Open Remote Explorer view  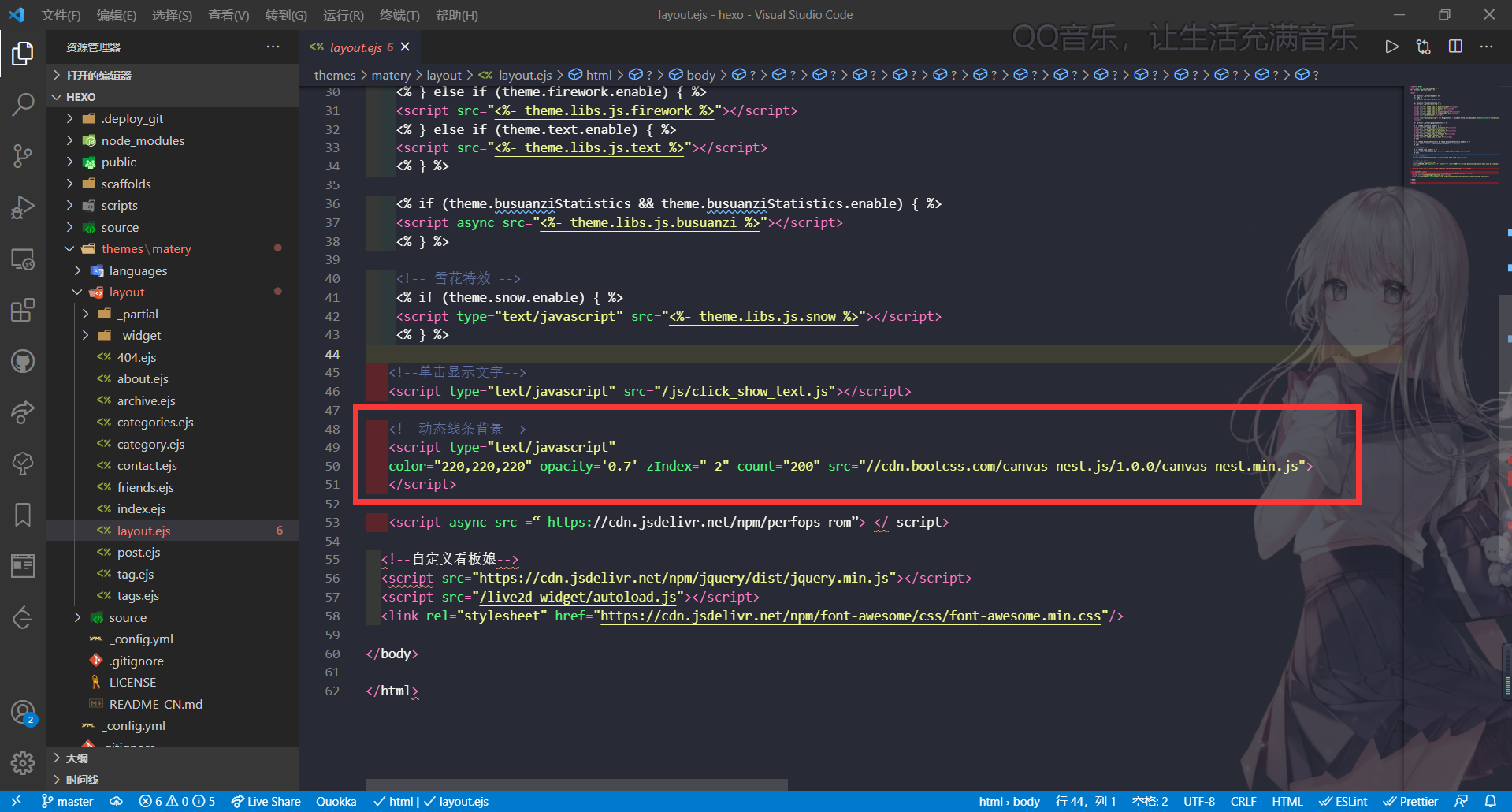(23, 259)
